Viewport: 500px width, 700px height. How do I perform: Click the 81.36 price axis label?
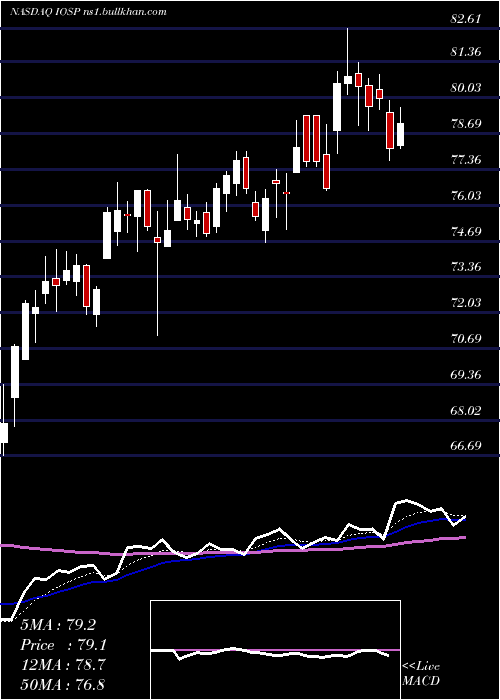466,52
